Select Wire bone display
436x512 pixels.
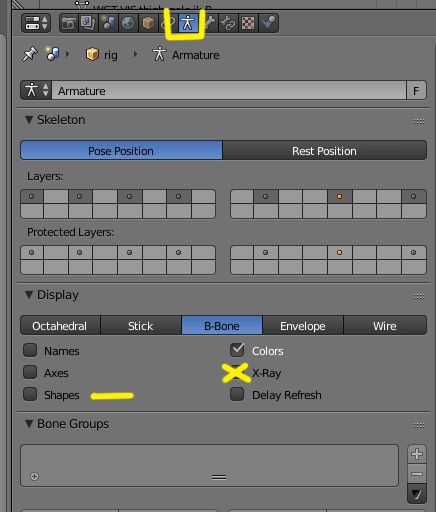[385, 325]
